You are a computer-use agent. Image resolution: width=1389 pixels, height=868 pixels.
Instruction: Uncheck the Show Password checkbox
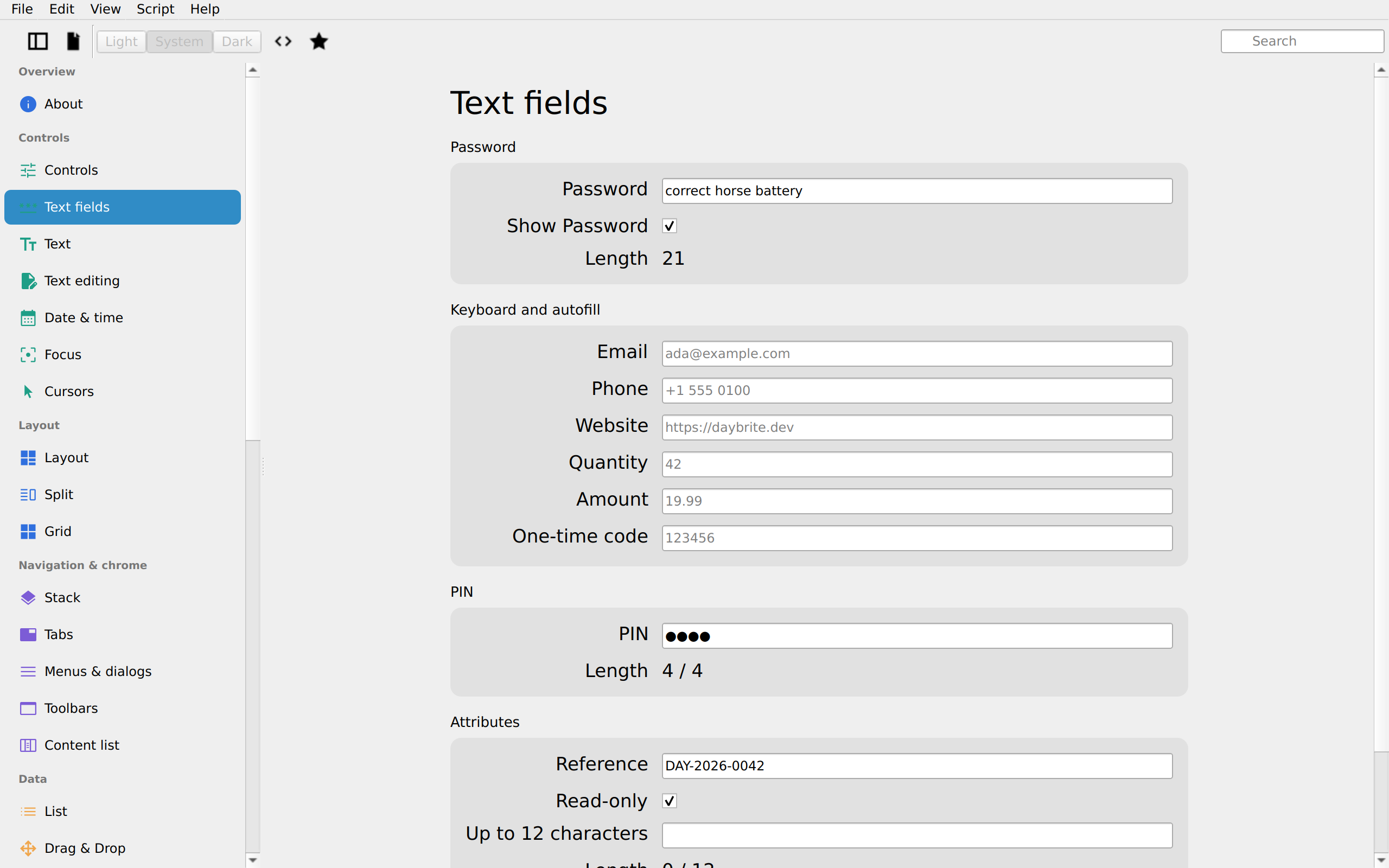(669, 226)
